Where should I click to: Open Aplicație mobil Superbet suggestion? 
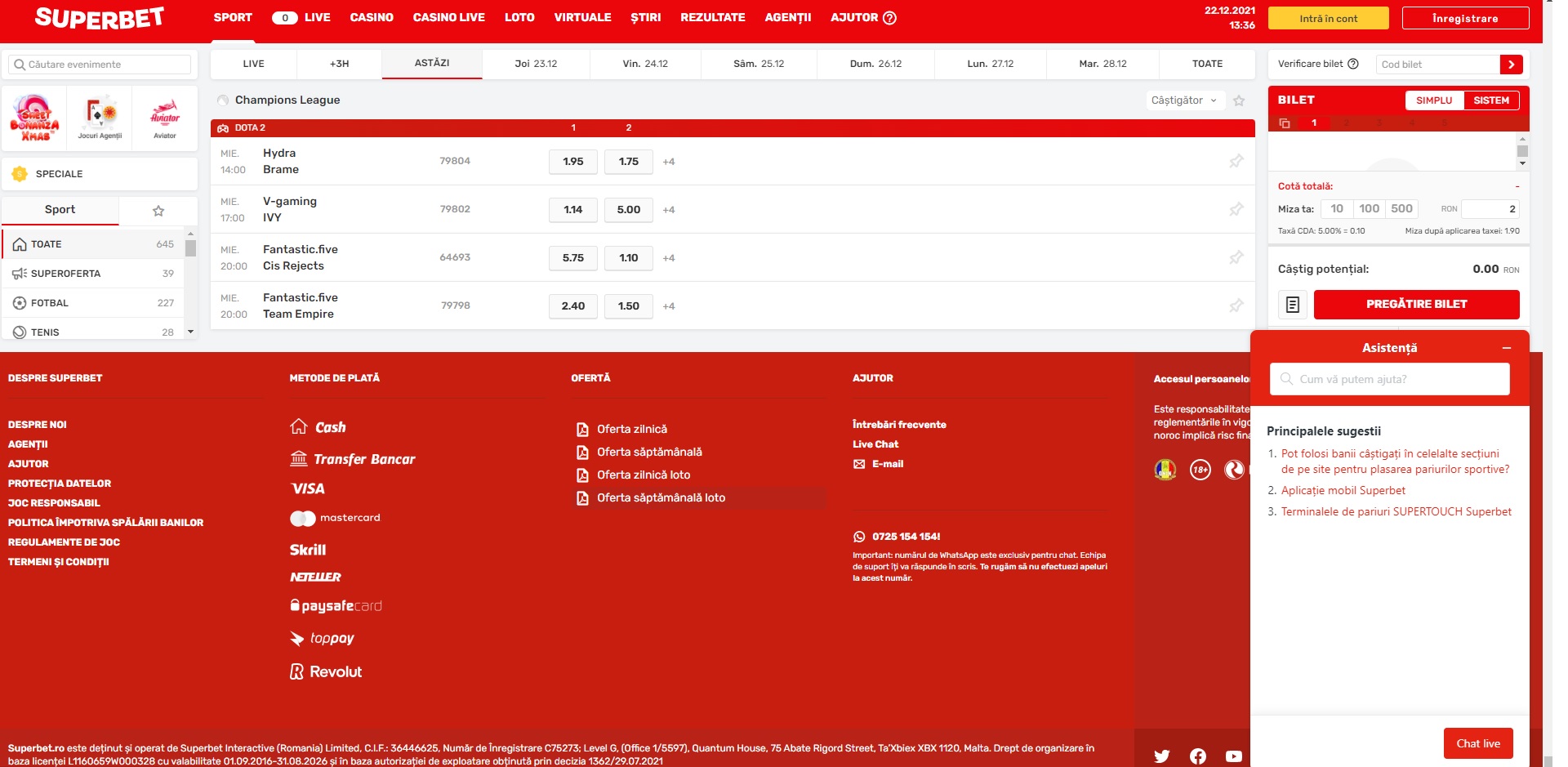tap(1343, 491)
